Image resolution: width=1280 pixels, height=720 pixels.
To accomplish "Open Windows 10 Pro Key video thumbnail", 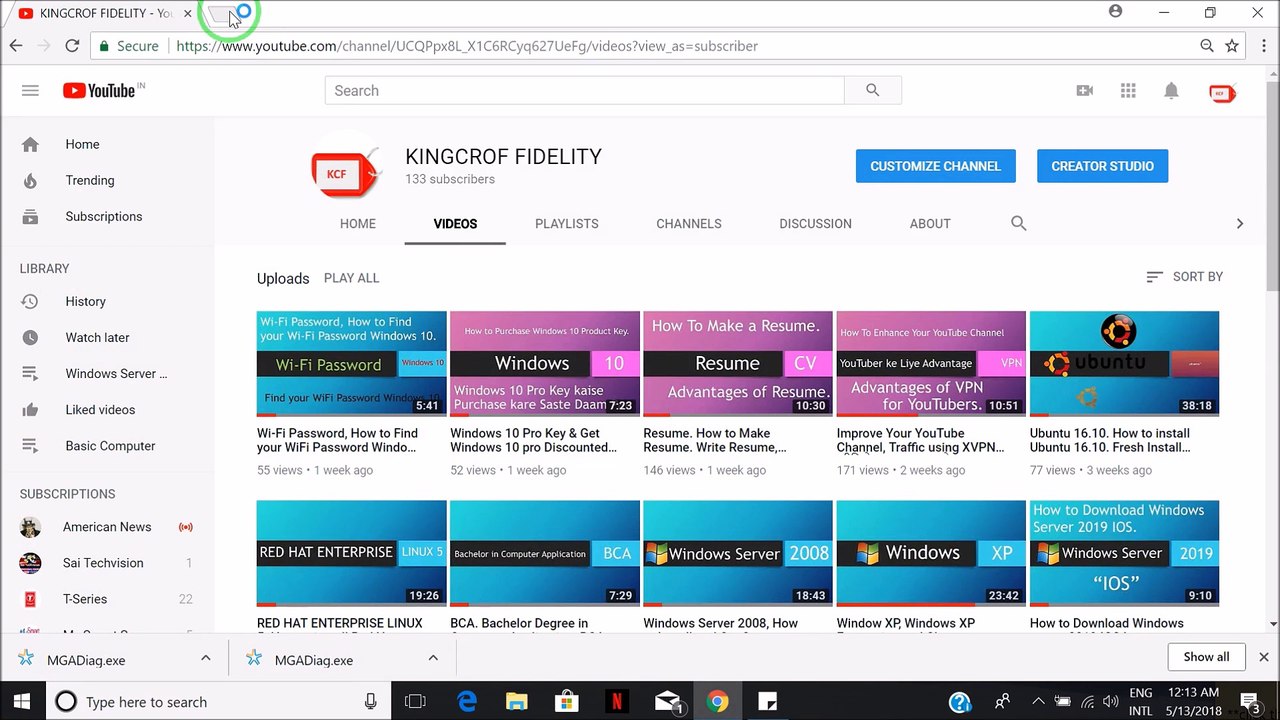I will [544, 363].
